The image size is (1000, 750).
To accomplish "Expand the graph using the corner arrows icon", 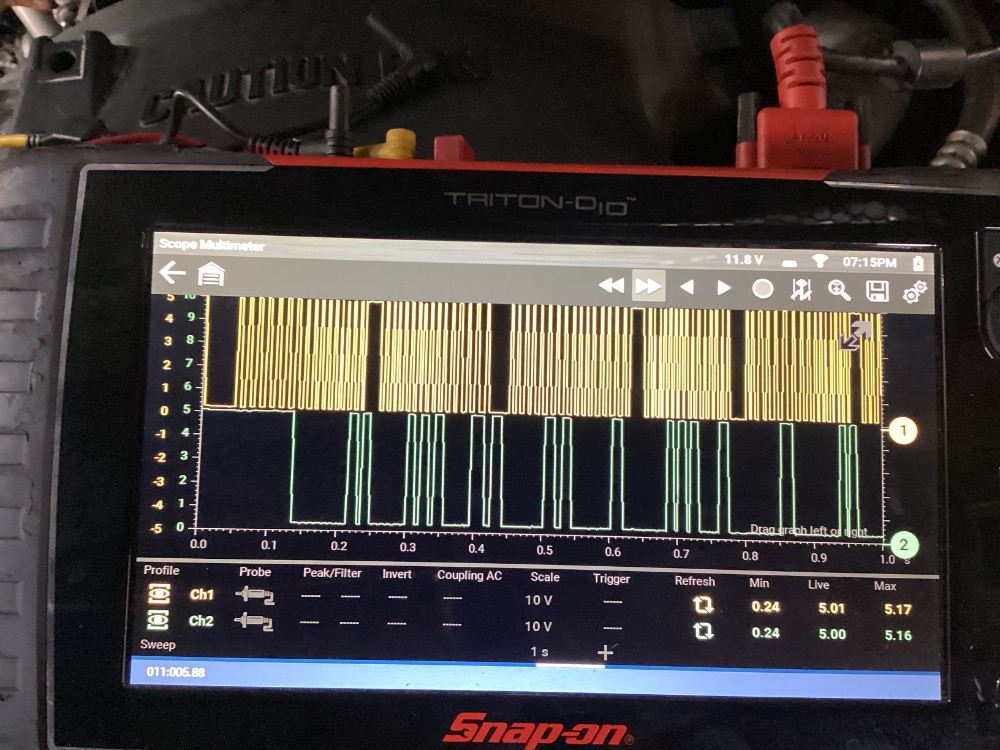I will pyautogui.click(x=853, y=336).
